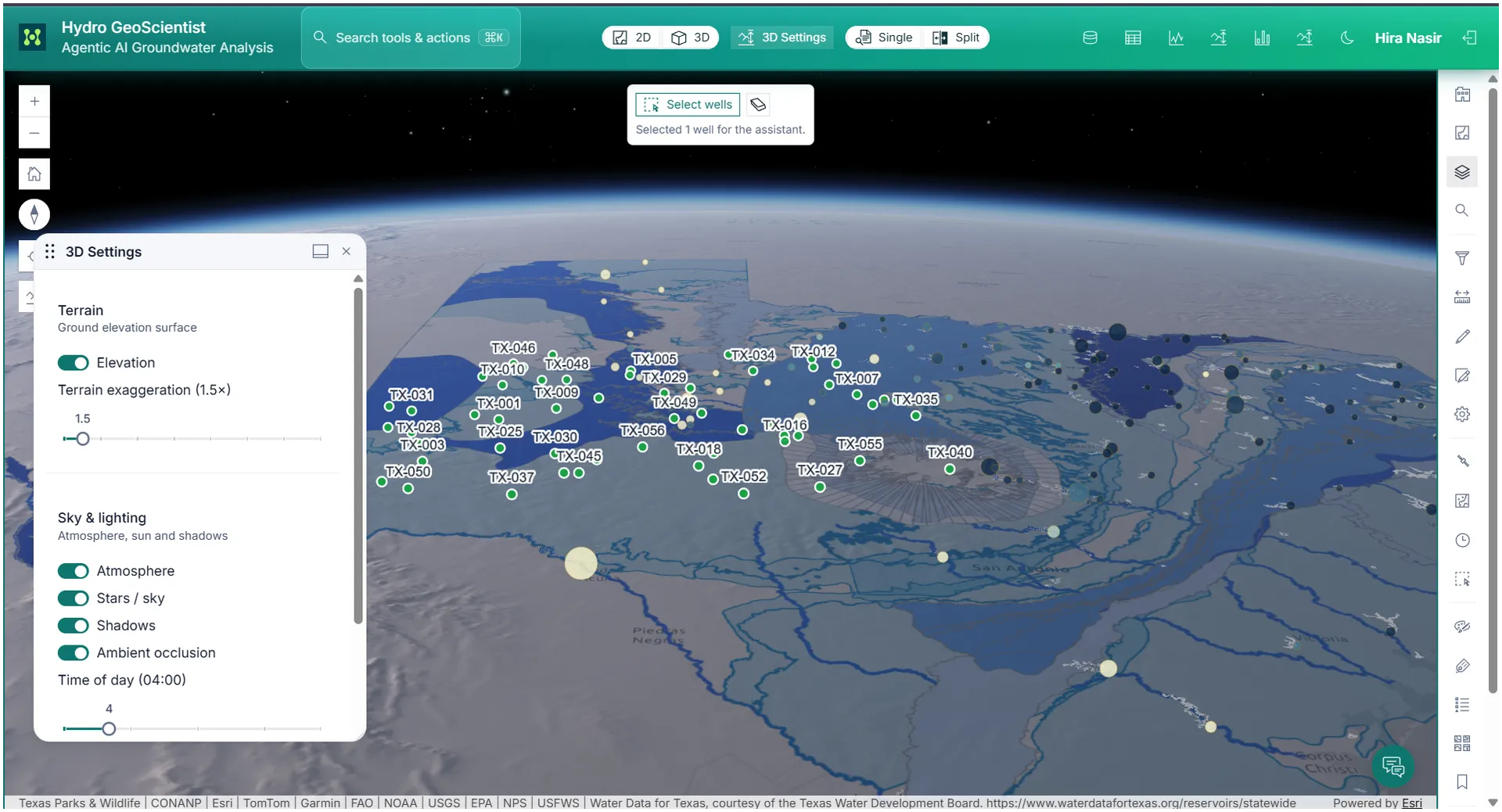Open the filter funnel tool in right sidebar
This screenshot has height=812, width=1502.
tap(1462, 258)
